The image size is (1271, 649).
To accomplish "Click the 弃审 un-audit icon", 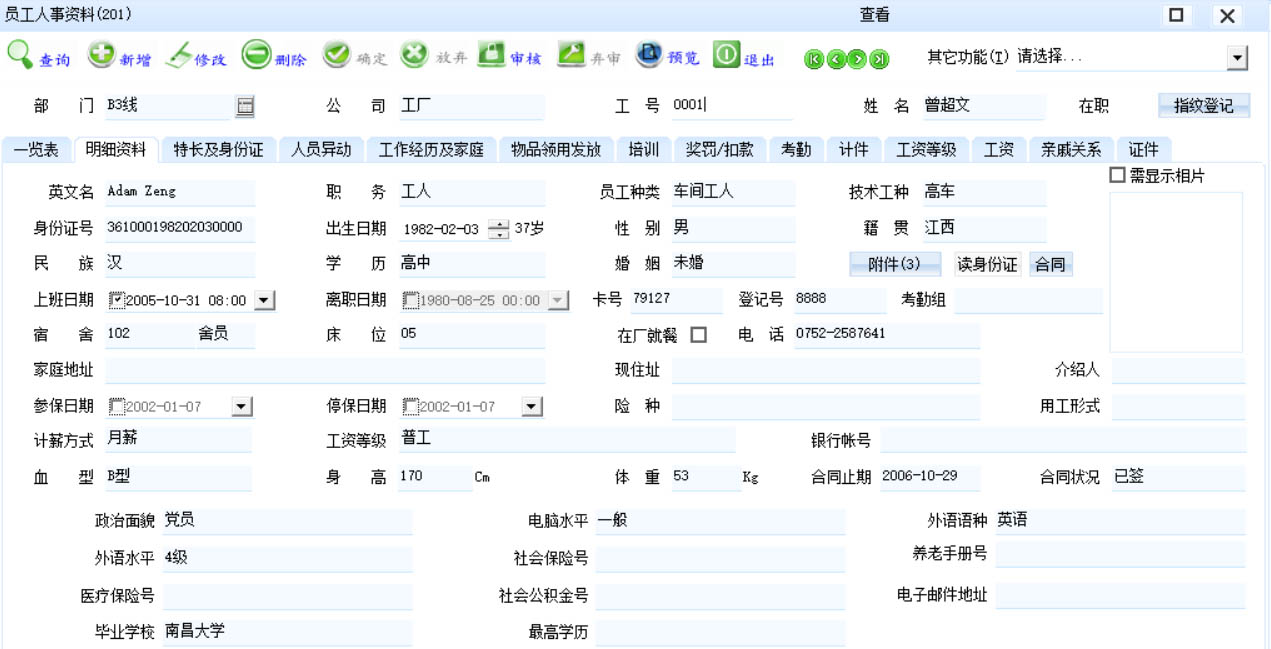I will click(x=571, y=55).
